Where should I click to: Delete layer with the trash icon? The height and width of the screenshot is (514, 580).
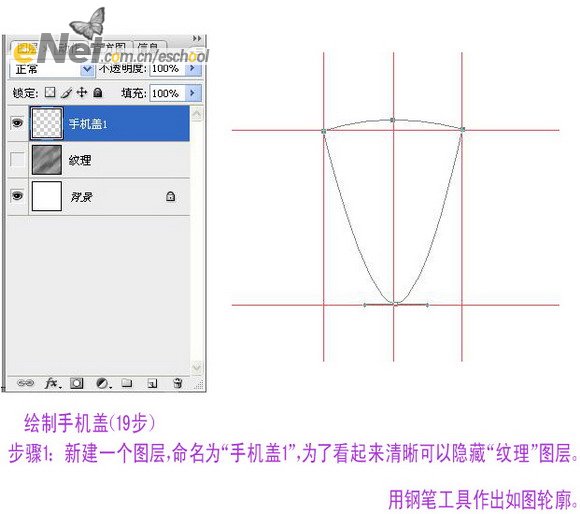pyautogui.click(x=178, y=383)
